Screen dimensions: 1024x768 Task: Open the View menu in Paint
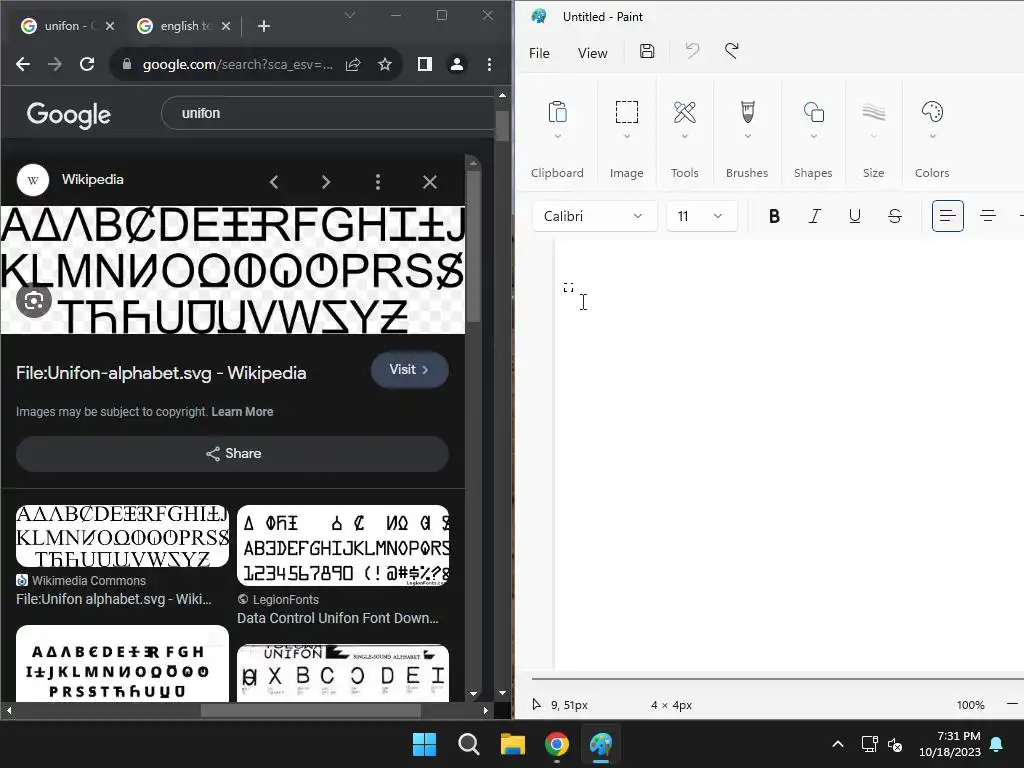click(x=592, y=53)
